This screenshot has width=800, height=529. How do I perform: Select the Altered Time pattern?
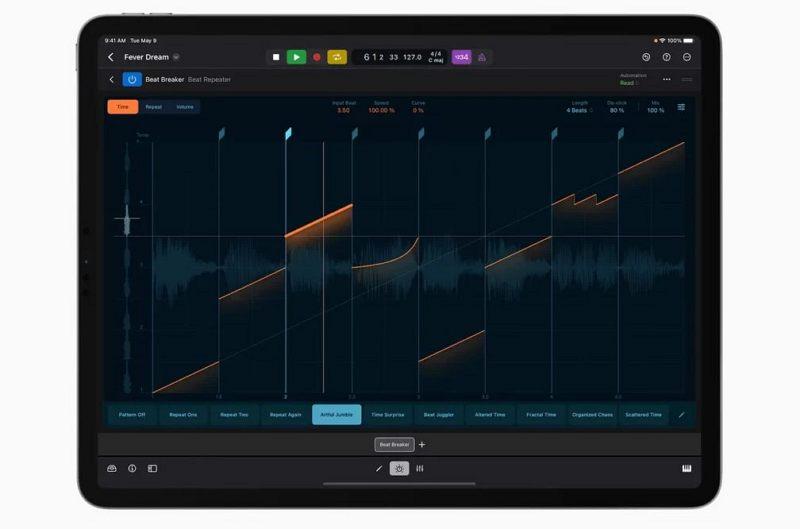490,415
